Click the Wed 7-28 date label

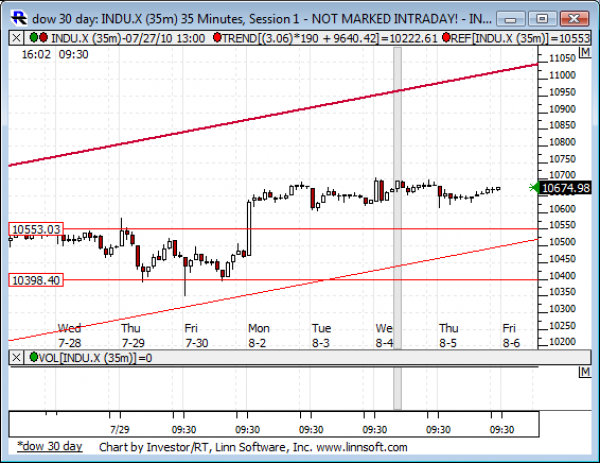(x=69, y=335)
